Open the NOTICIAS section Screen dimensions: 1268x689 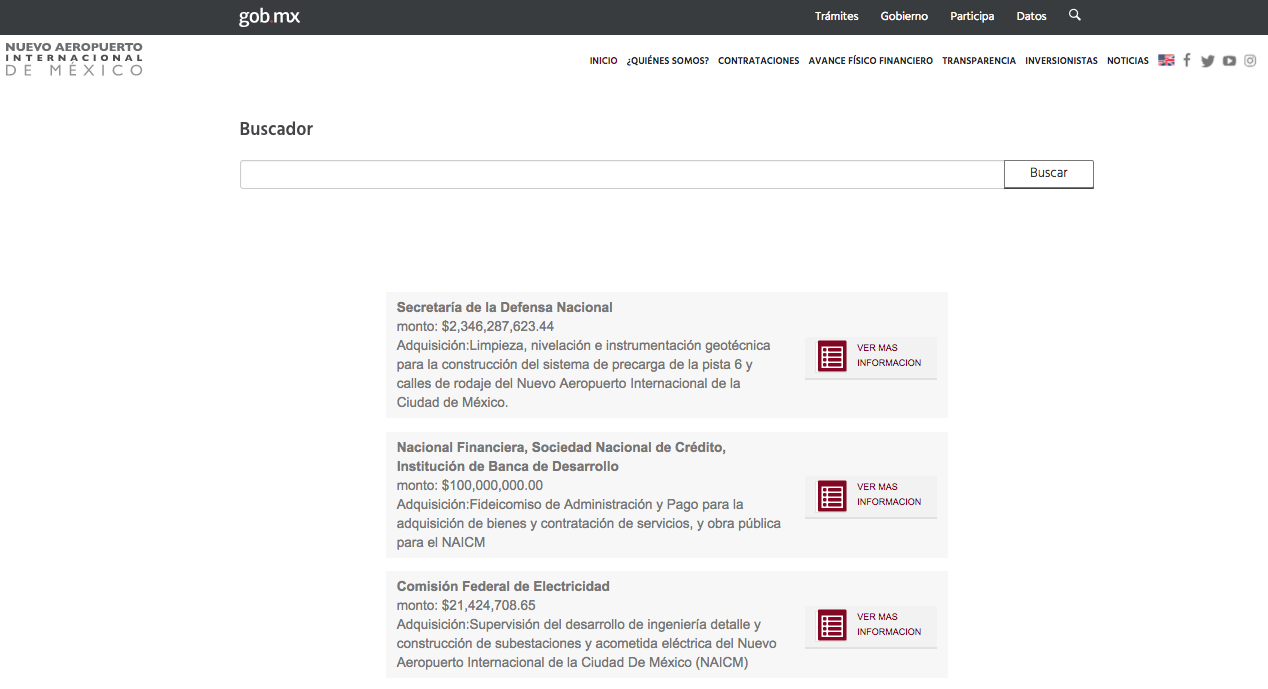coord(1128,61)
